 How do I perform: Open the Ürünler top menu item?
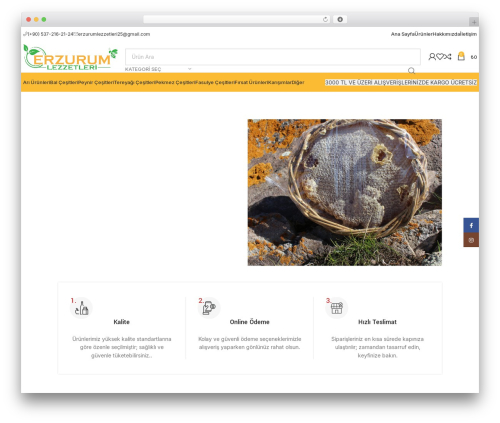point(424,34)
